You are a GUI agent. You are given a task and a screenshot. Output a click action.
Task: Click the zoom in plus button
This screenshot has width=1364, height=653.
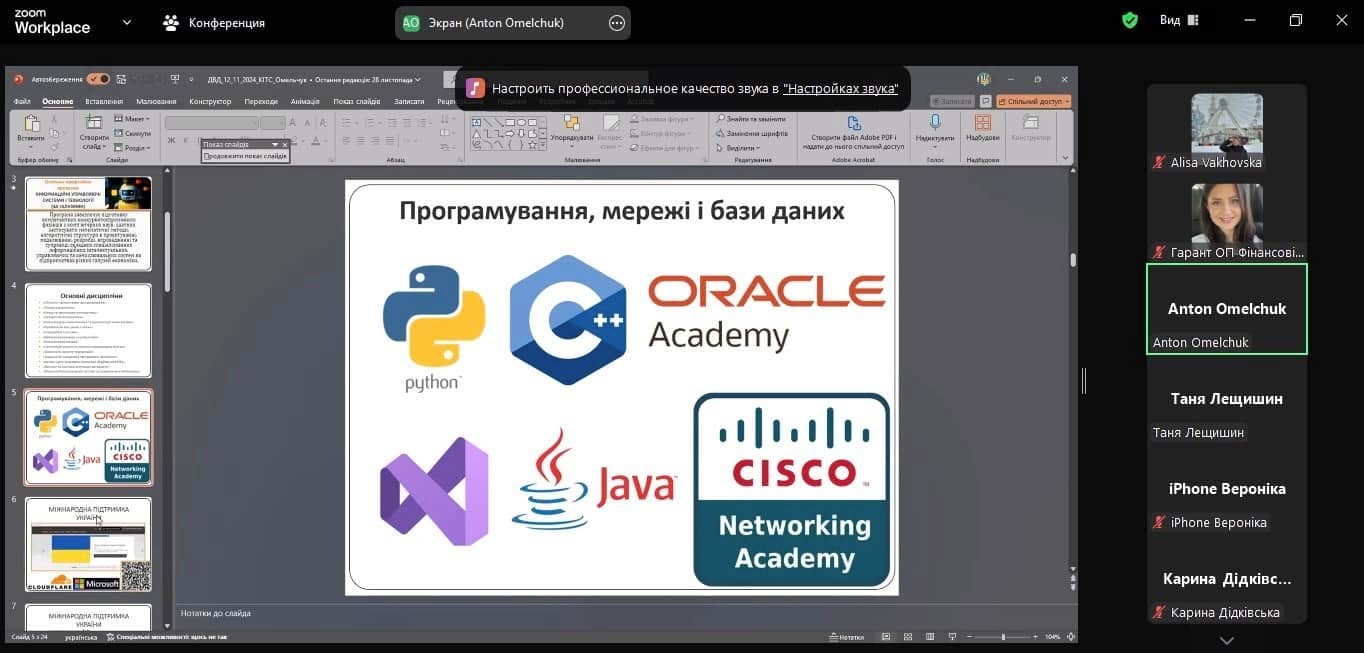pos(1036,637)
